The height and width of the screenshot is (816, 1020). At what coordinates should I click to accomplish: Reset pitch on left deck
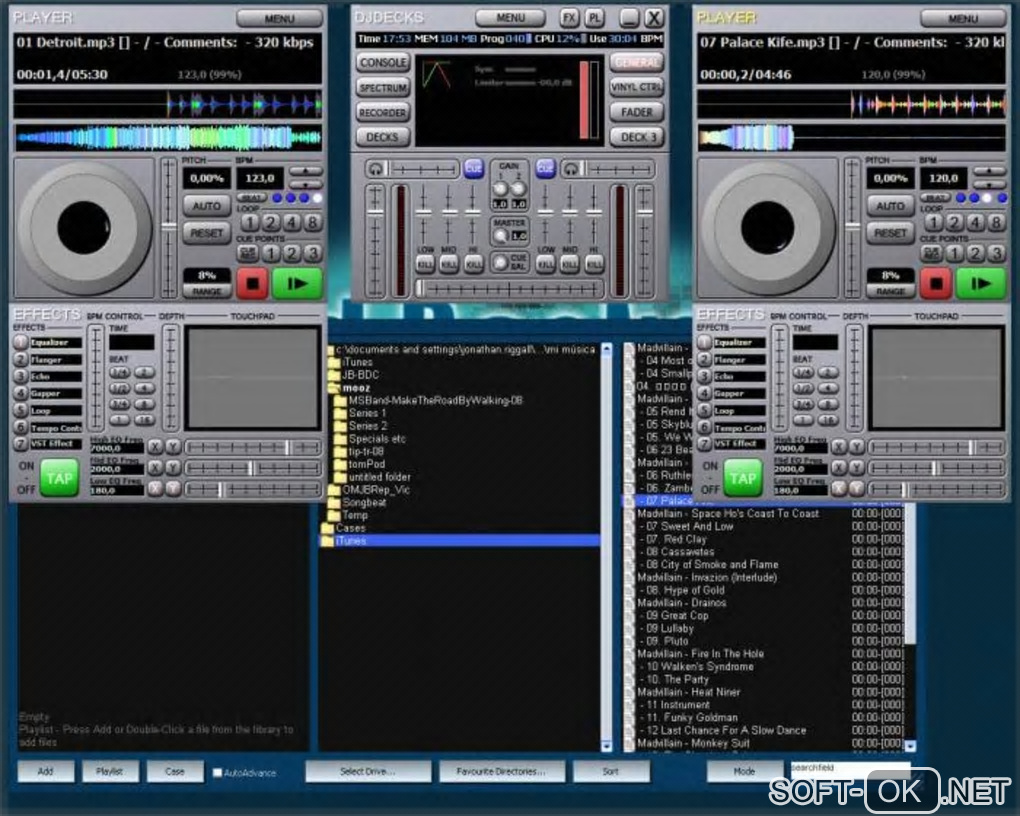click(x=207, y=233)
